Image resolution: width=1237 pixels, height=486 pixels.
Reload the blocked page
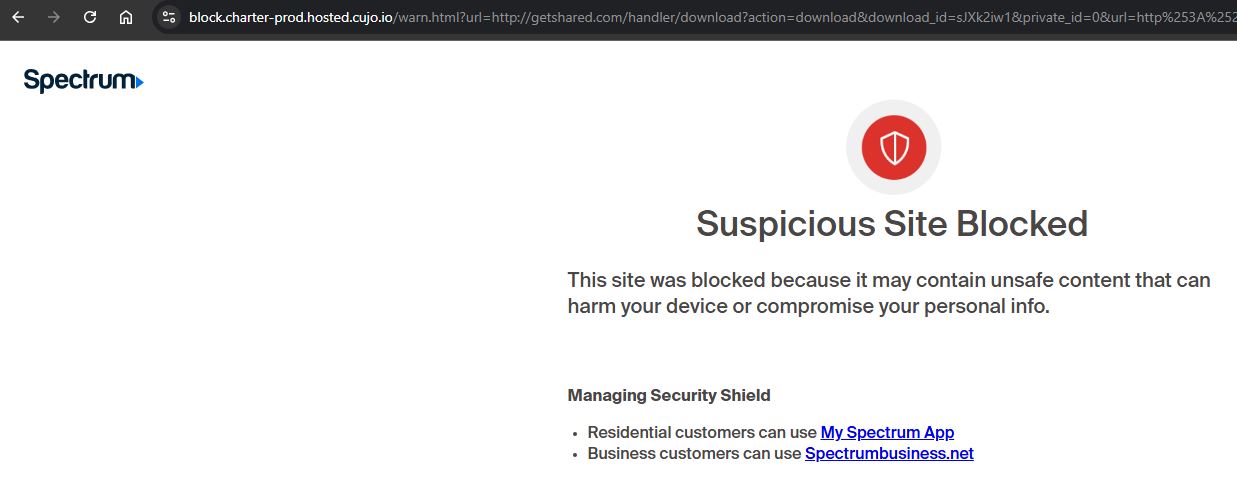click(90, 17)
